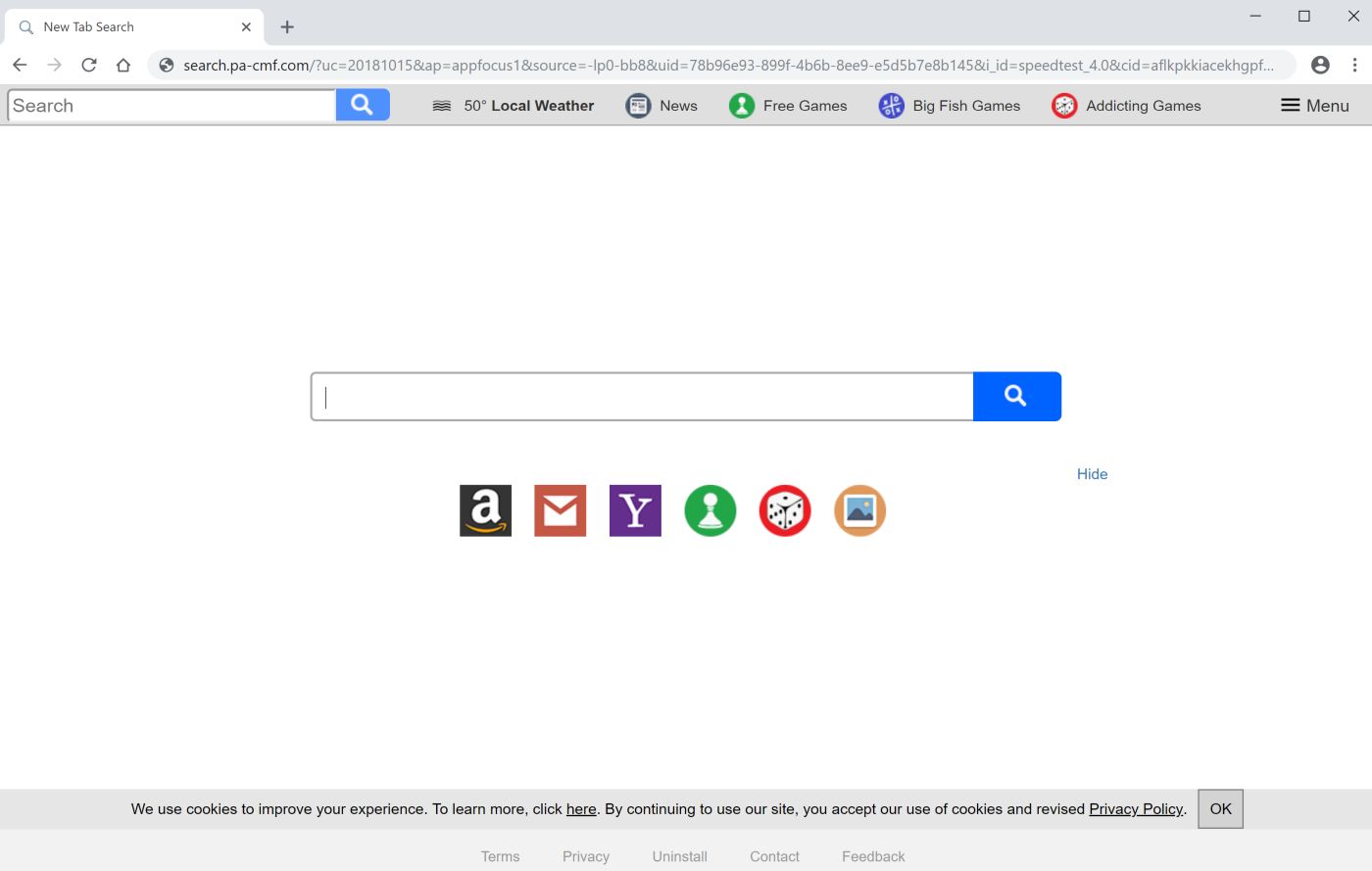The width and height of the screenshot is (1372, 871).
Task: Focus the main center search field
Action: [x=642, y=396]
